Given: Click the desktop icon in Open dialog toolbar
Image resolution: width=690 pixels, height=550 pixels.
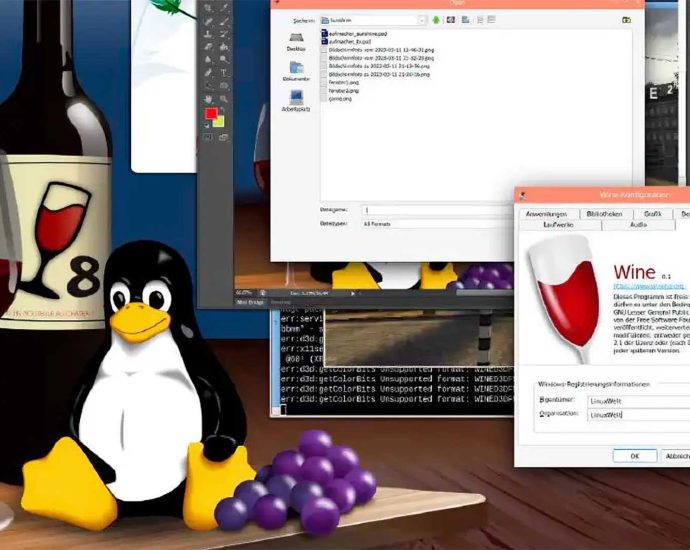Looking at the screenshot, I should (451, 20).
